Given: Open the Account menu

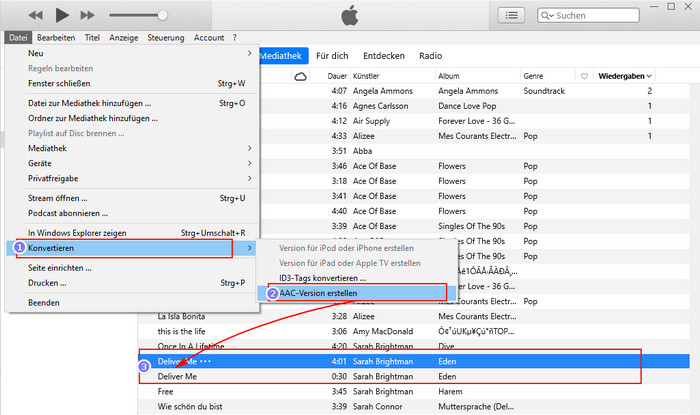Looking at the screenshot, I should 209,37.
